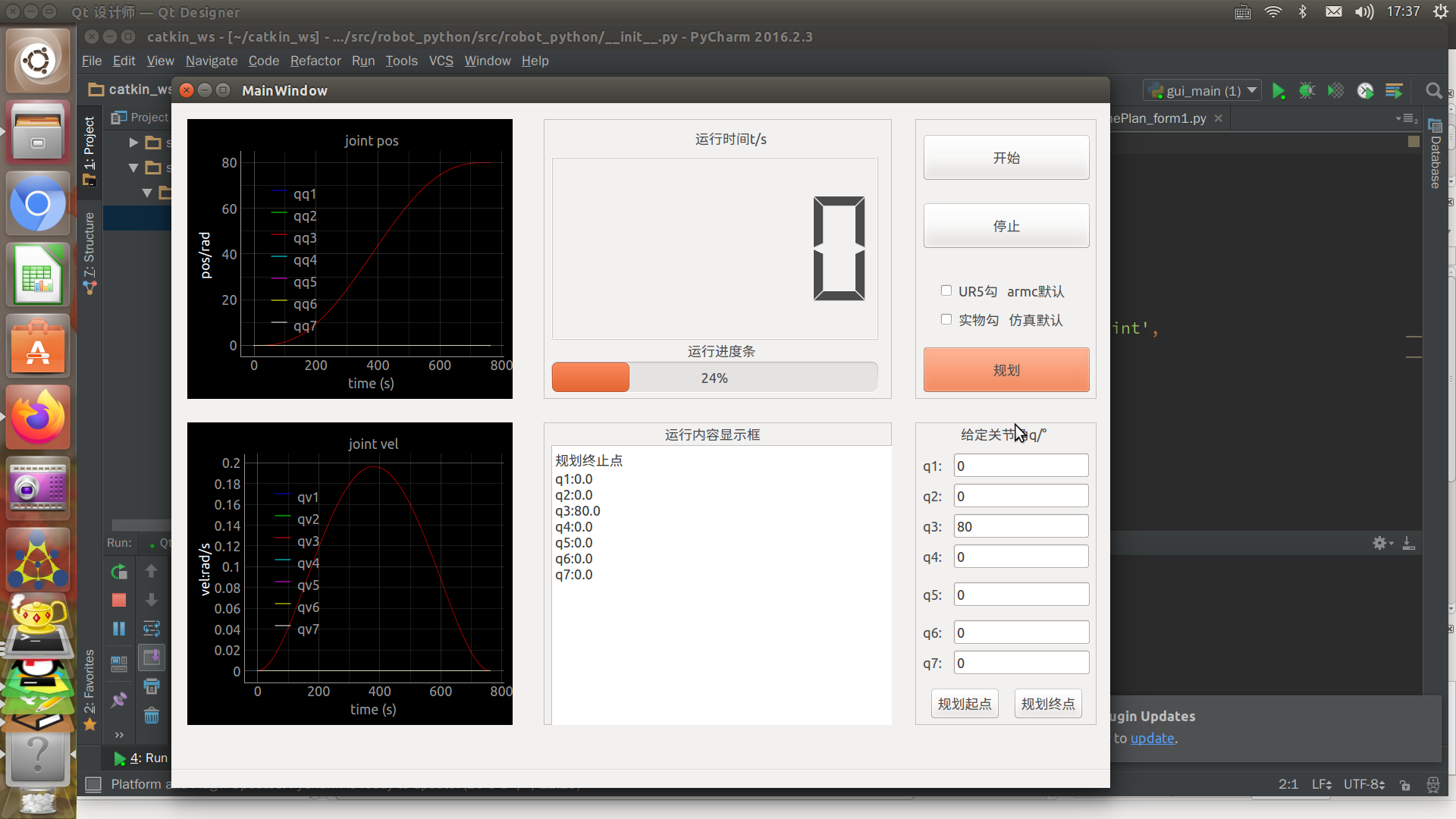Open editor tab list dropdown arrow
This screenshot has height=819, width=1456.
[1407, 118]
